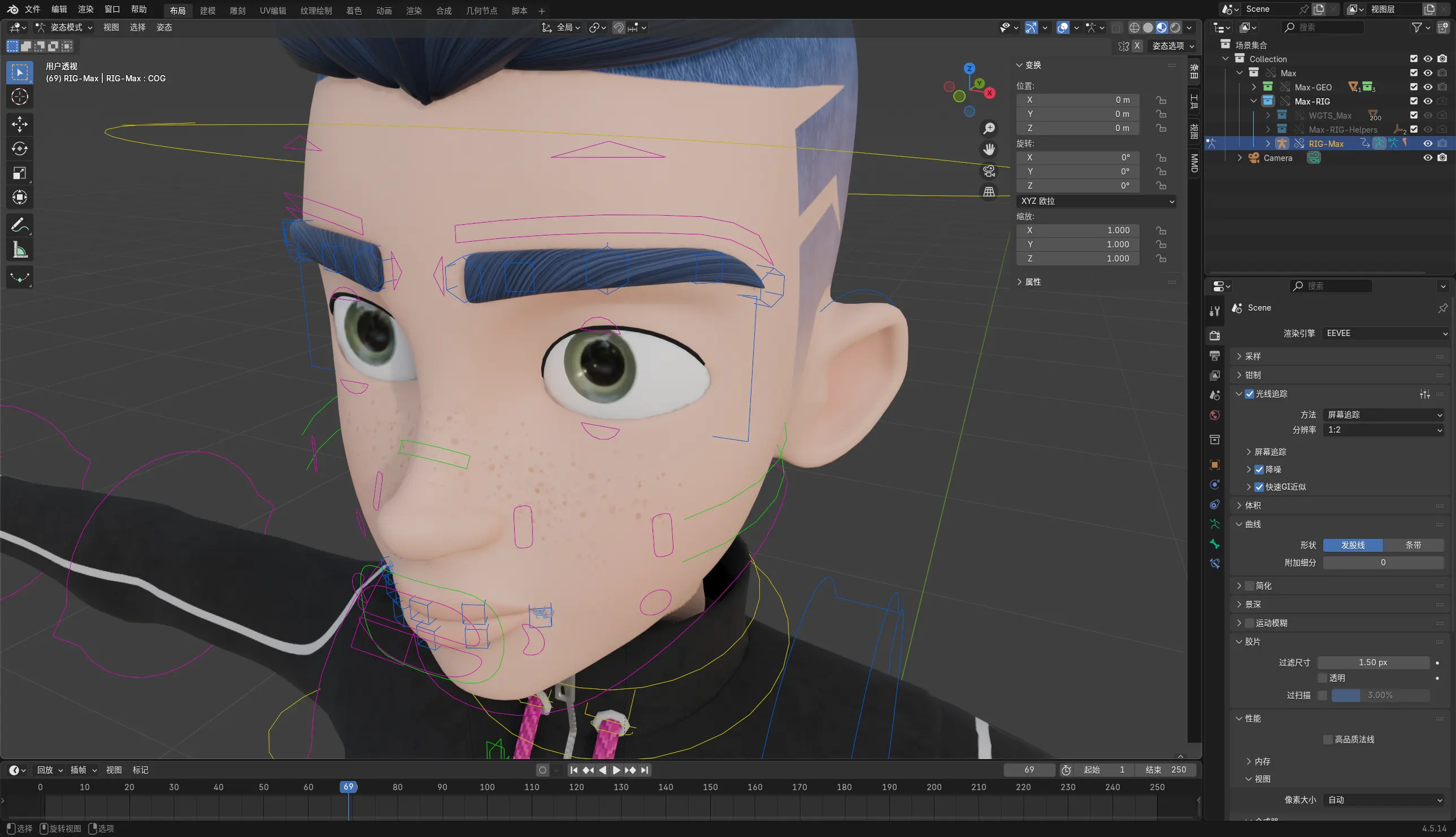Open the 渲染引擎 EEVEE dropdown
This screenshot has height=837, width=1456.
(x=1385, y=333)
